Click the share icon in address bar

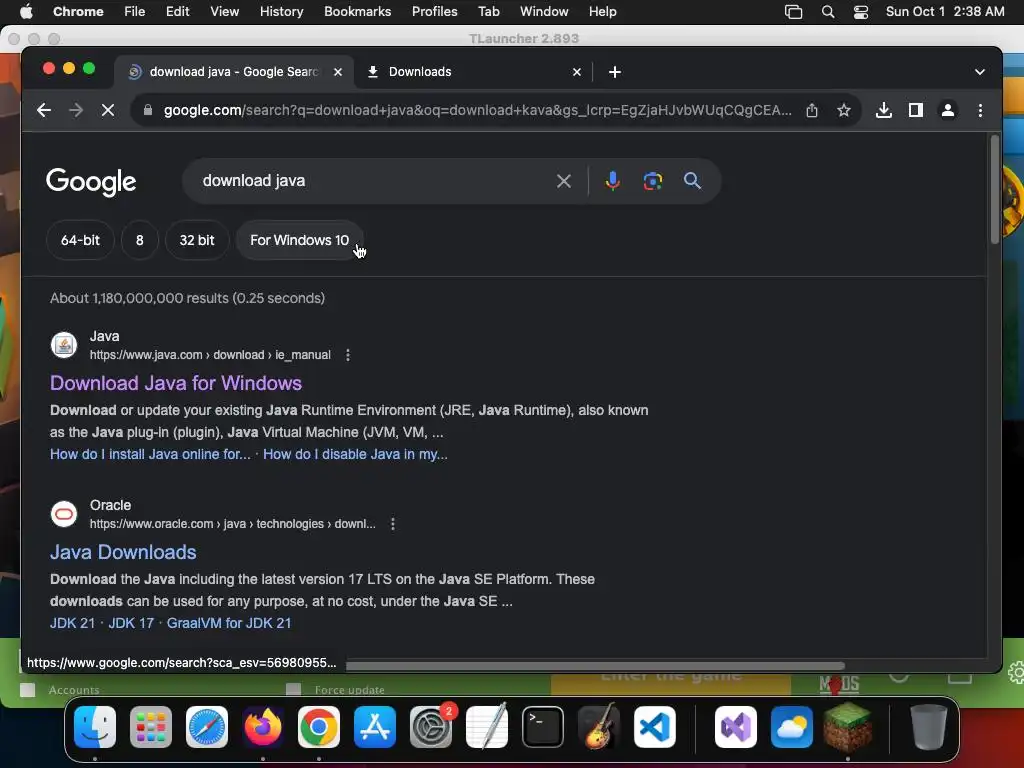(812, 110)
